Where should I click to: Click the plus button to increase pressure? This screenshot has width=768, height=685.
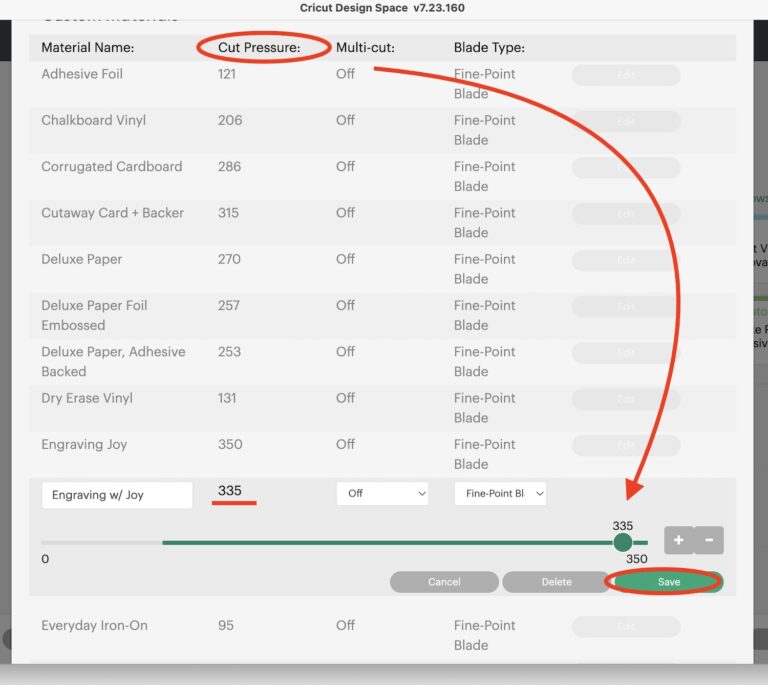point(678,541)
